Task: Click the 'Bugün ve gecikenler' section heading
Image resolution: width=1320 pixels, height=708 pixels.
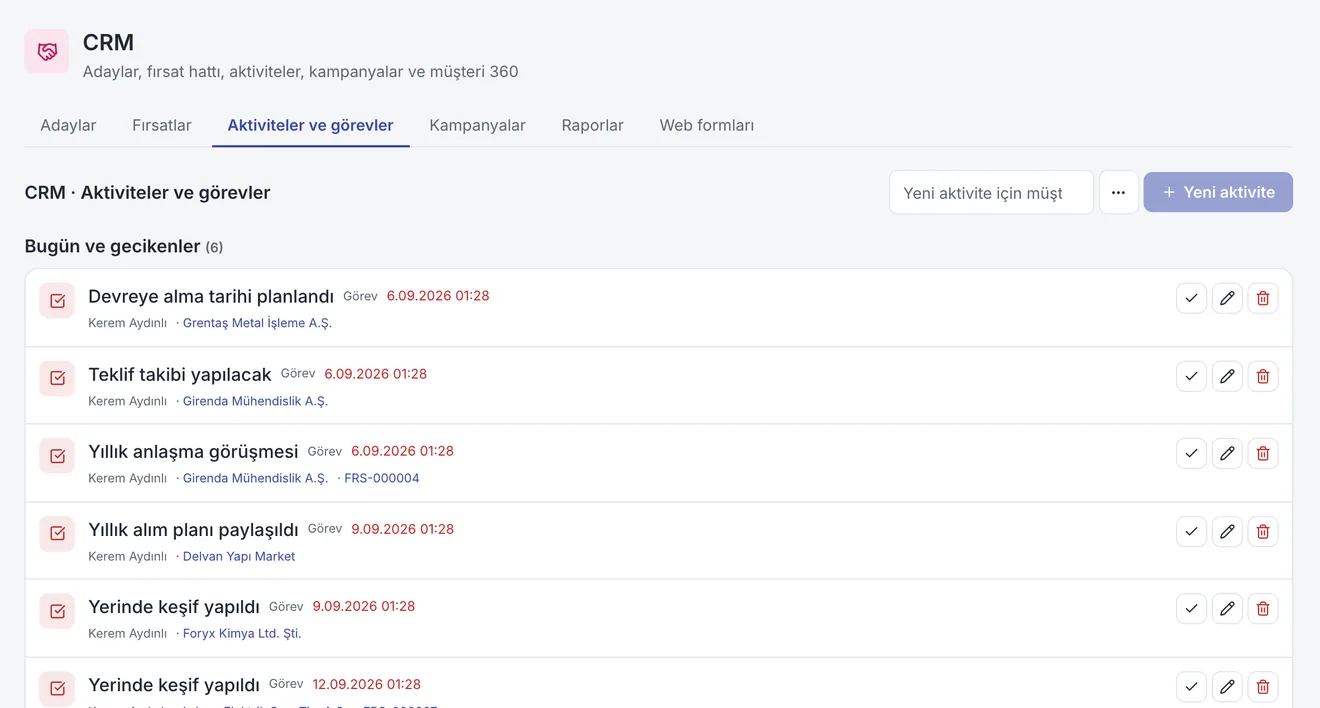Action: 113,246
